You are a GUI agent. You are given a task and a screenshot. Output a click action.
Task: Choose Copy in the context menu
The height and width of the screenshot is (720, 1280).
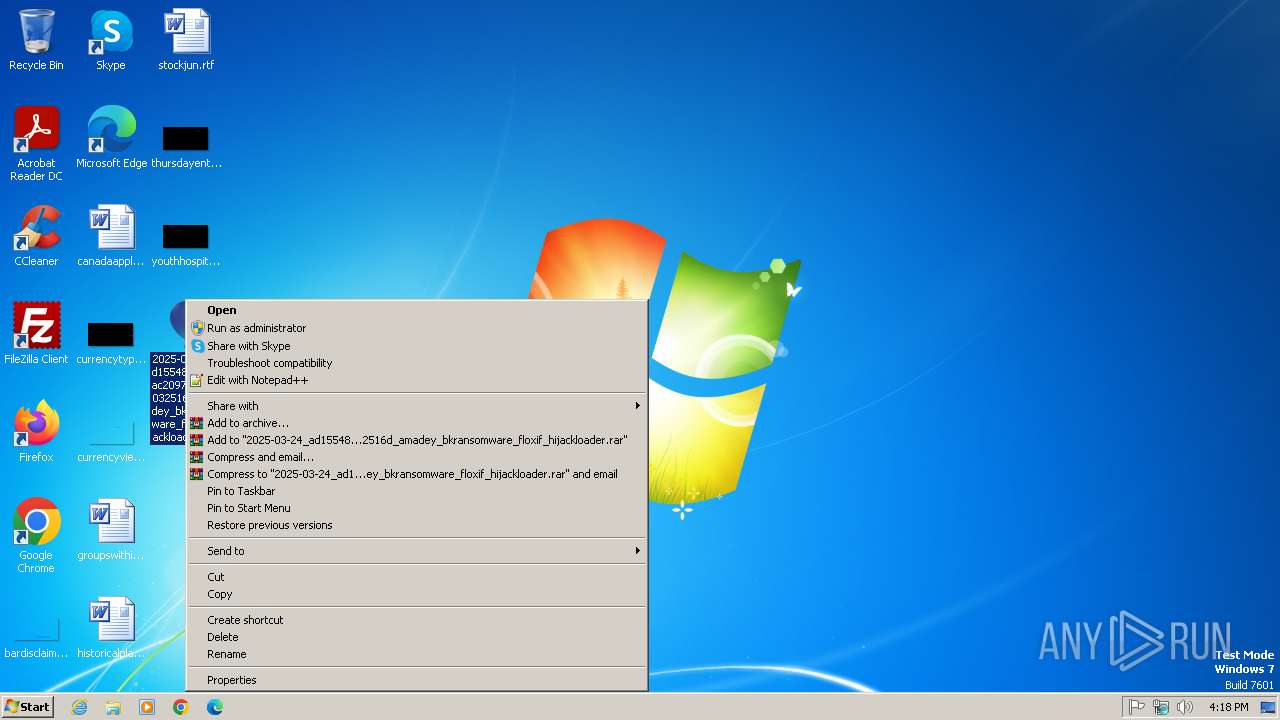pos(418,594)
